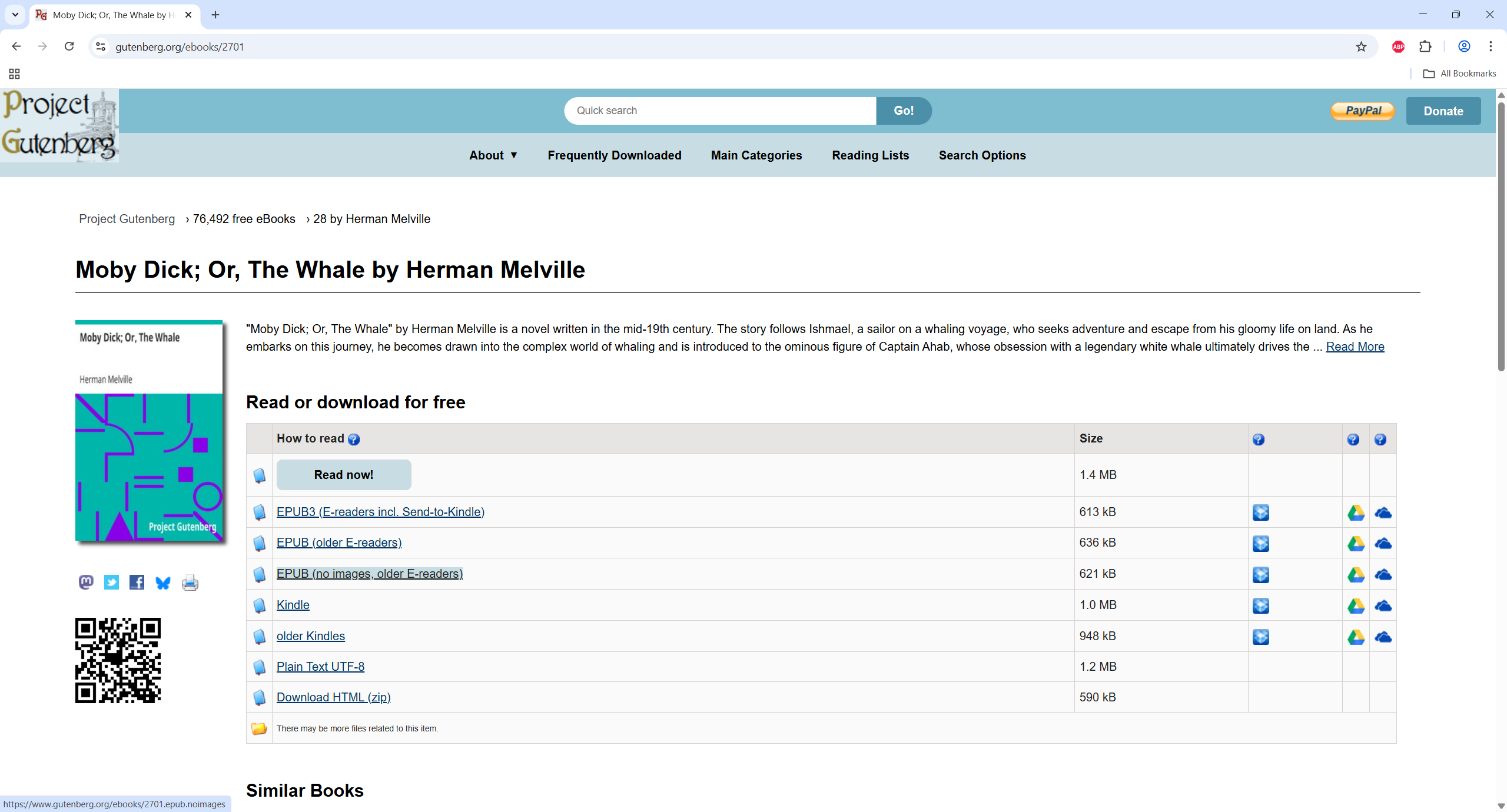The image size is (1507, 812).
Task: Click the Moby Dick book cover thumbnail
Action: click(x=149, y=431)
